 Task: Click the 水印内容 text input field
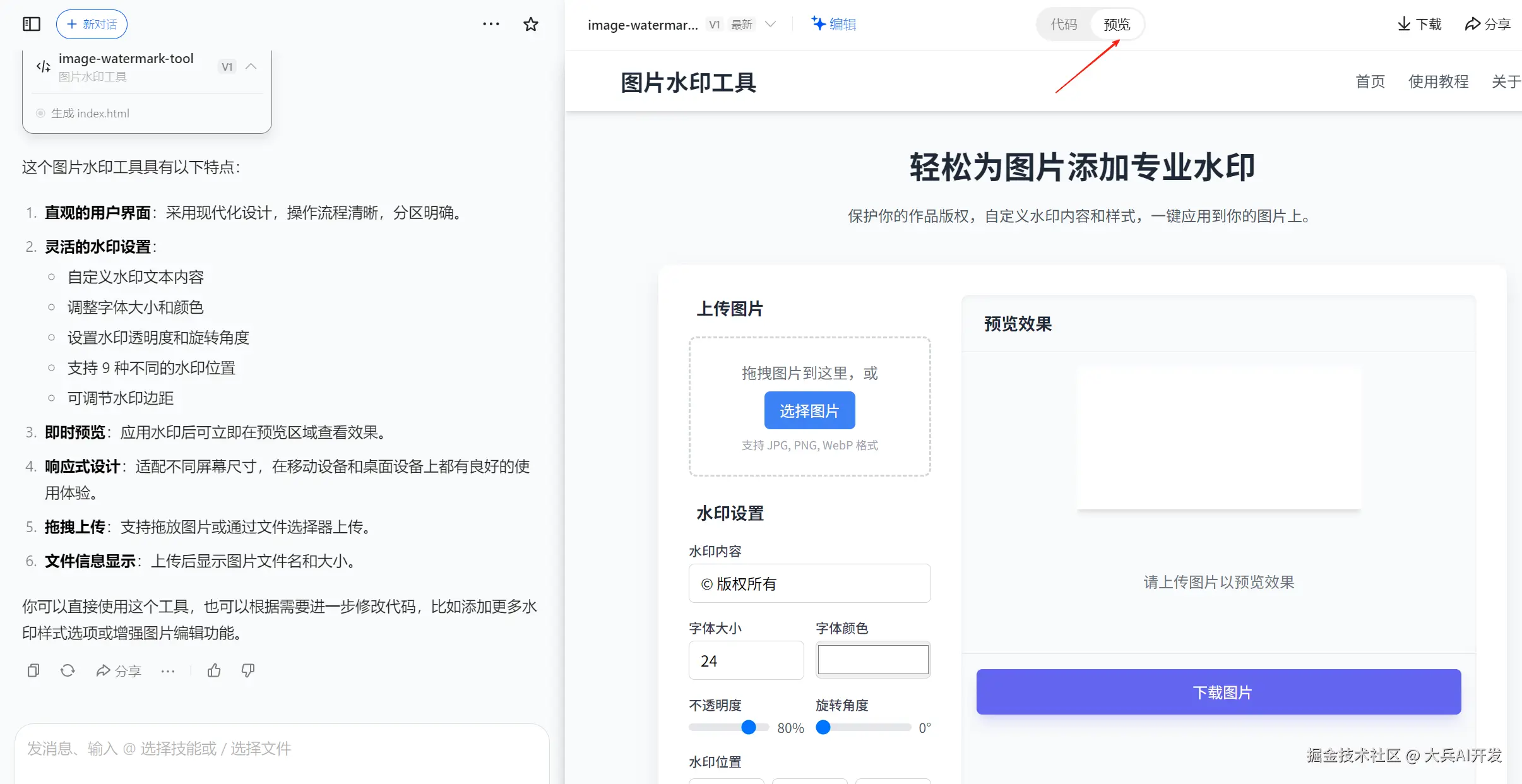coord(809,583)
